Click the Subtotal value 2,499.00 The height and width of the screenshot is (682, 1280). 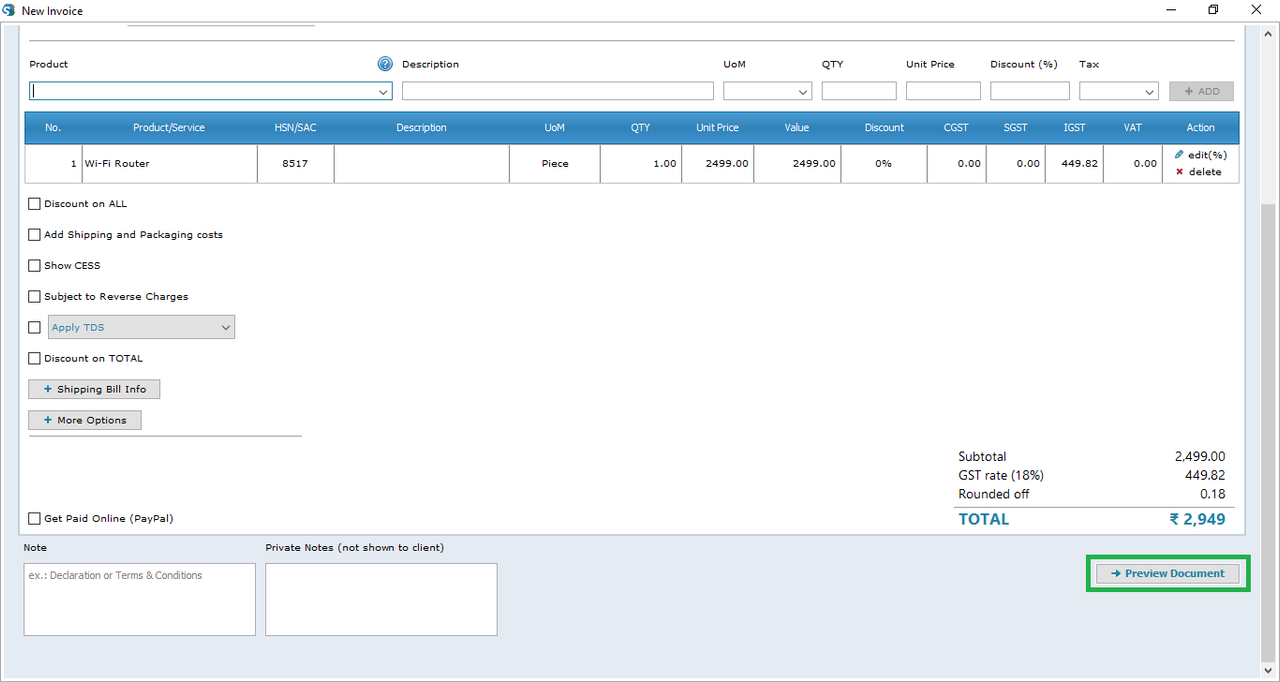(x=1200, y=456)
